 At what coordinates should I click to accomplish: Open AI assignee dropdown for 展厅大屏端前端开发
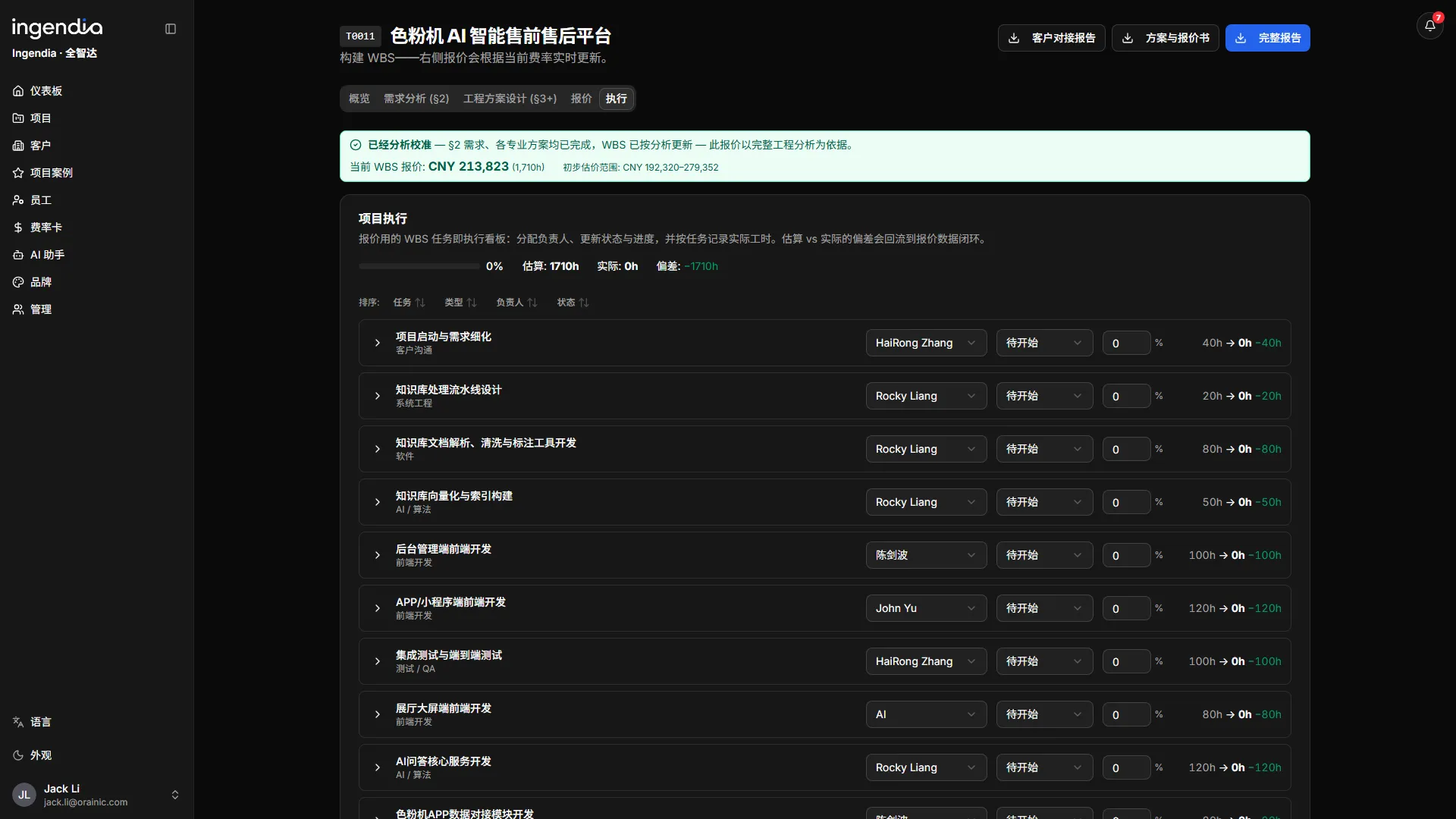(x=926, y=714)
